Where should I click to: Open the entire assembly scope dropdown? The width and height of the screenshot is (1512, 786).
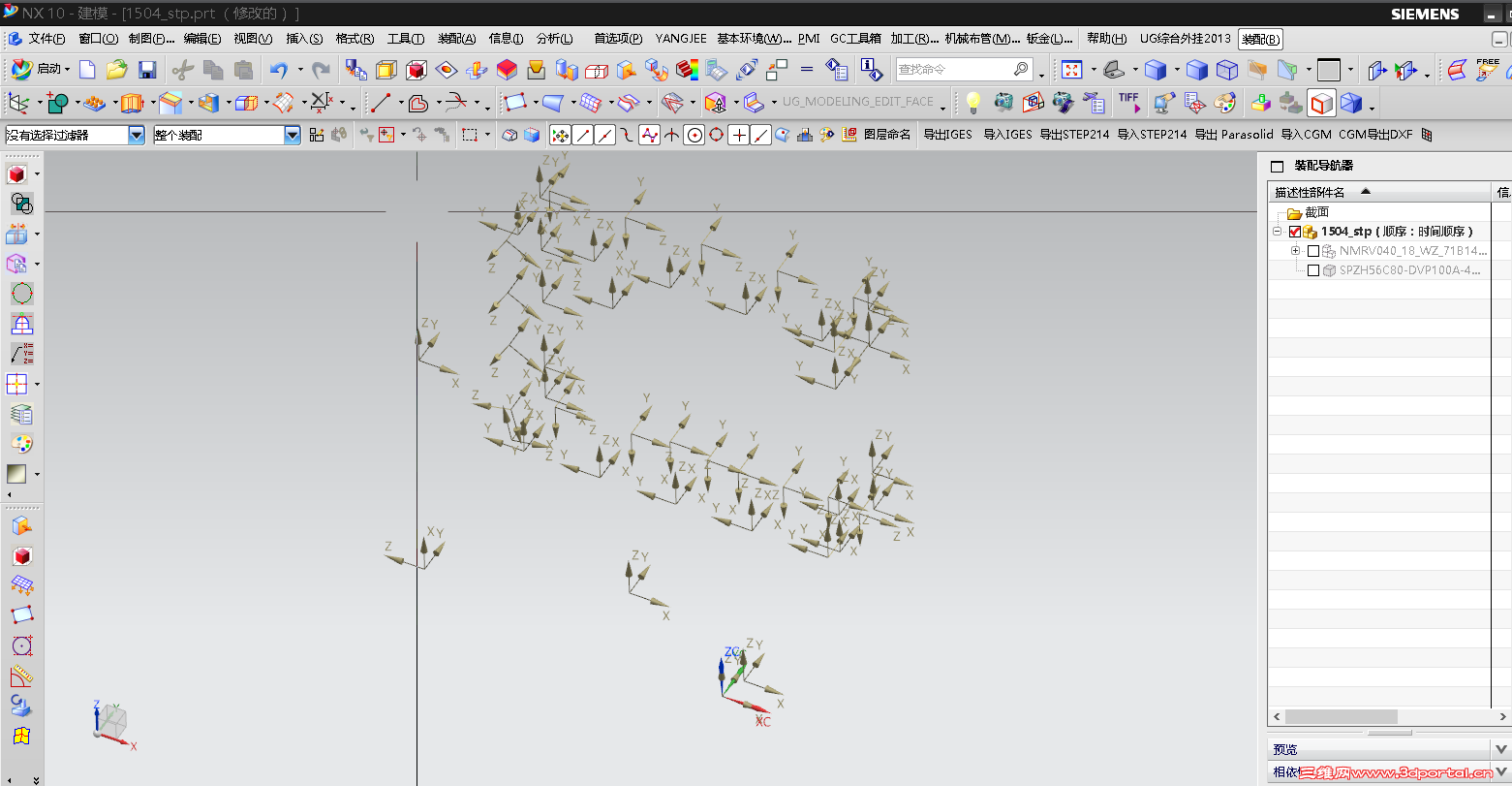(x=293, y=135)
